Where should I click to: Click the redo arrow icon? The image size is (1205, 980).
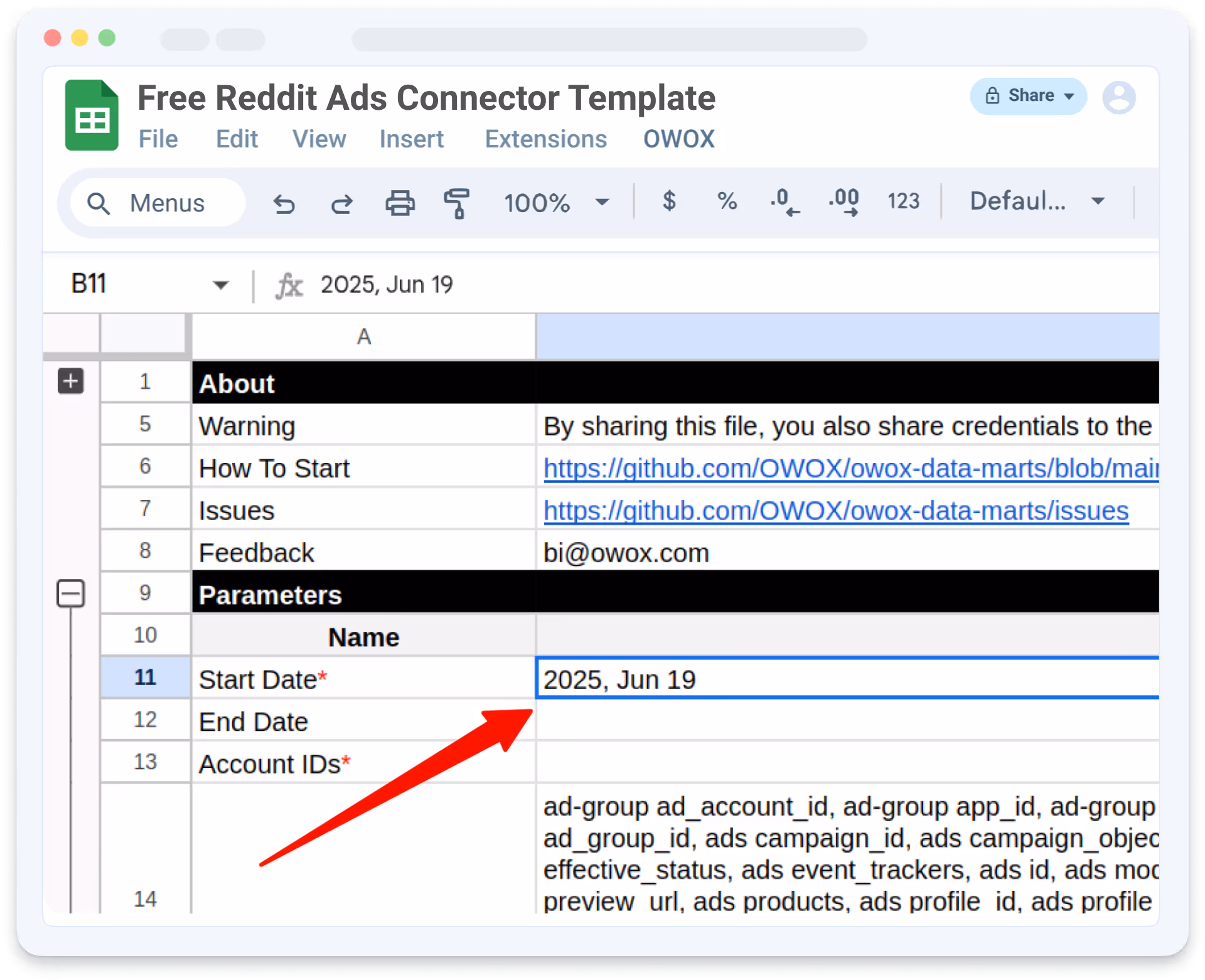pos(342,203)
